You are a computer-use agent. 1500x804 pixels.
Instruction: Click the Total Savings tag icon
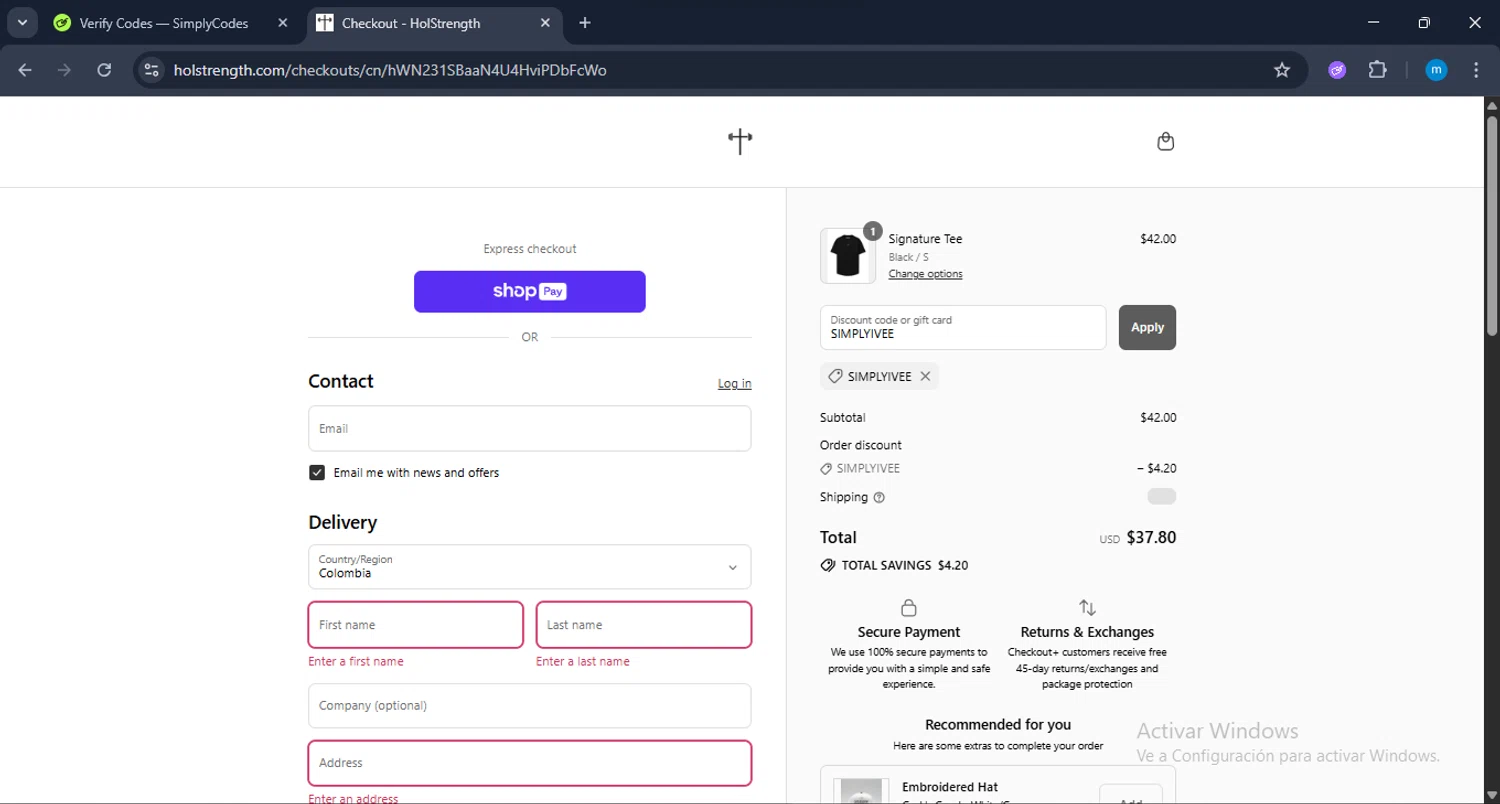[x=827, y=565]
